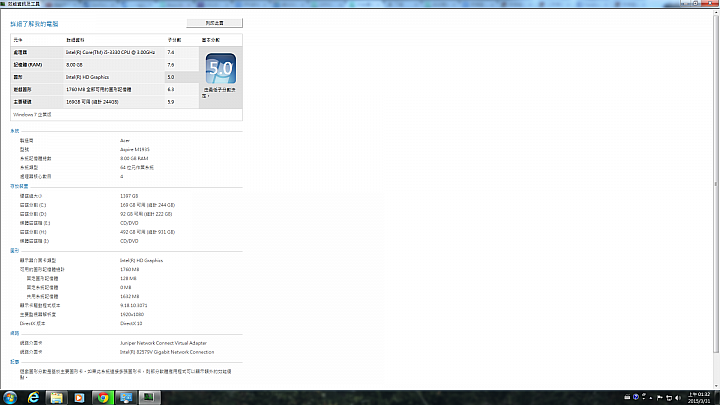The width and height of the screenshot is (720, 405).
Task: Click the highlighted 5.0 graphics subscore
Action: coord(171,77)
